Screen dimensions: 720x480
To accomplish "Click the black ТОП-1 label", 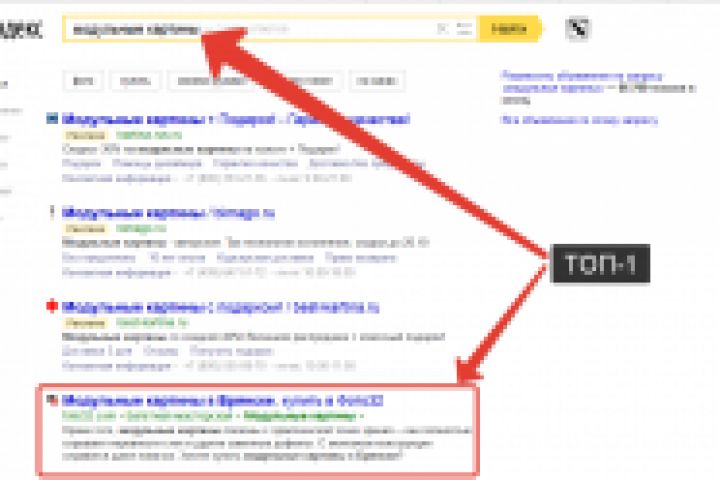I will 600,264.
